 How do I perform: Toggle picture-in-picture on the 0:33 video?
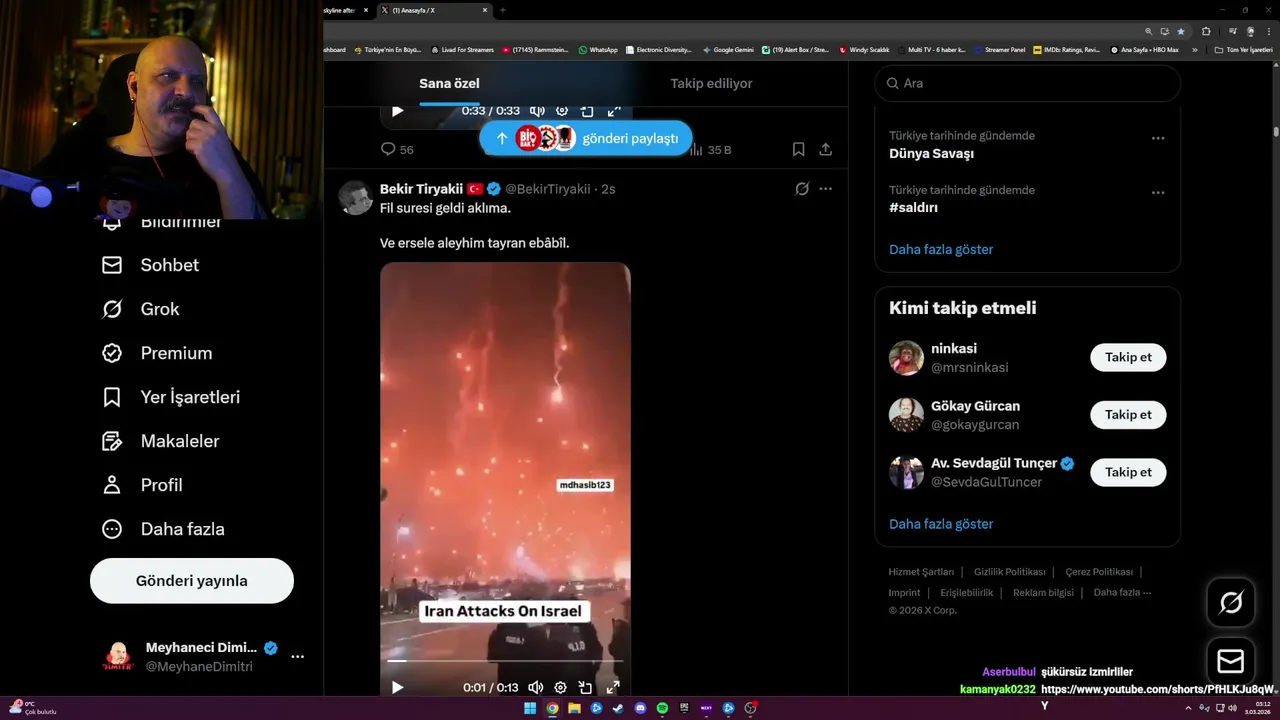(587, 111)
